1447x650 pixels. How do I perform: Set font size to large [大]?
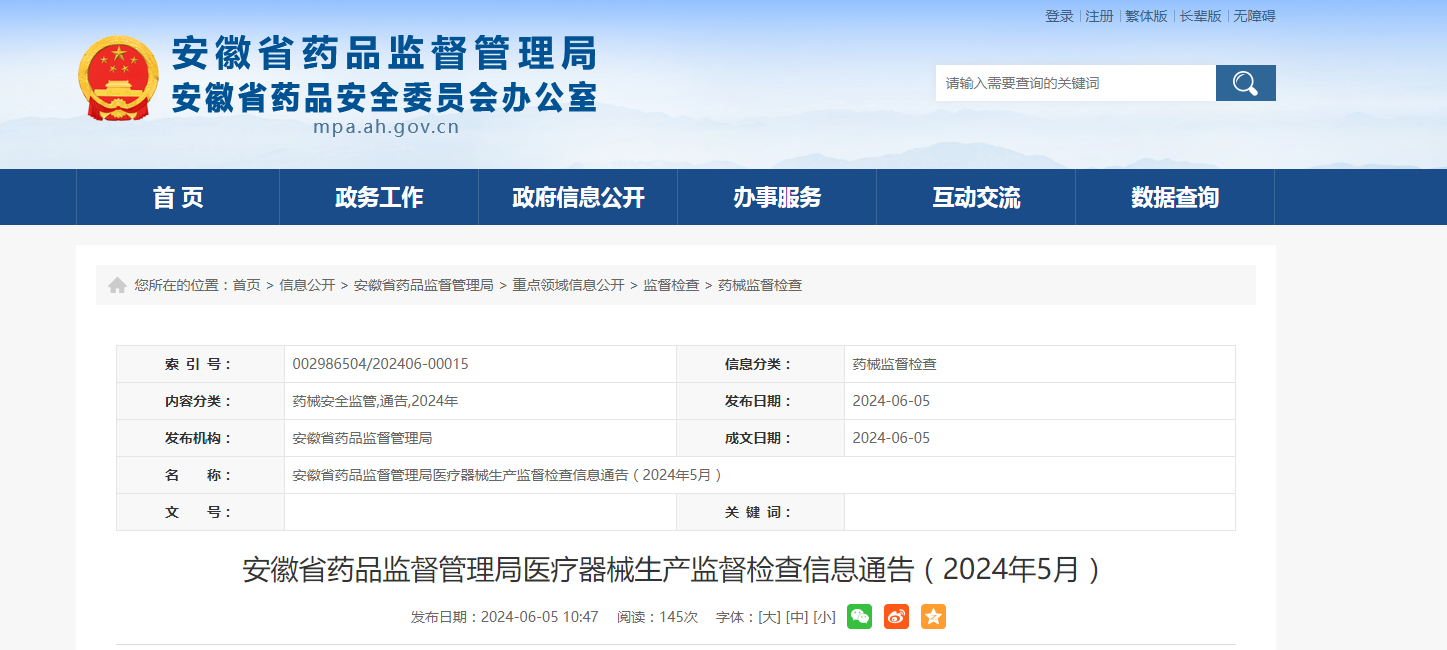(769, 617)
